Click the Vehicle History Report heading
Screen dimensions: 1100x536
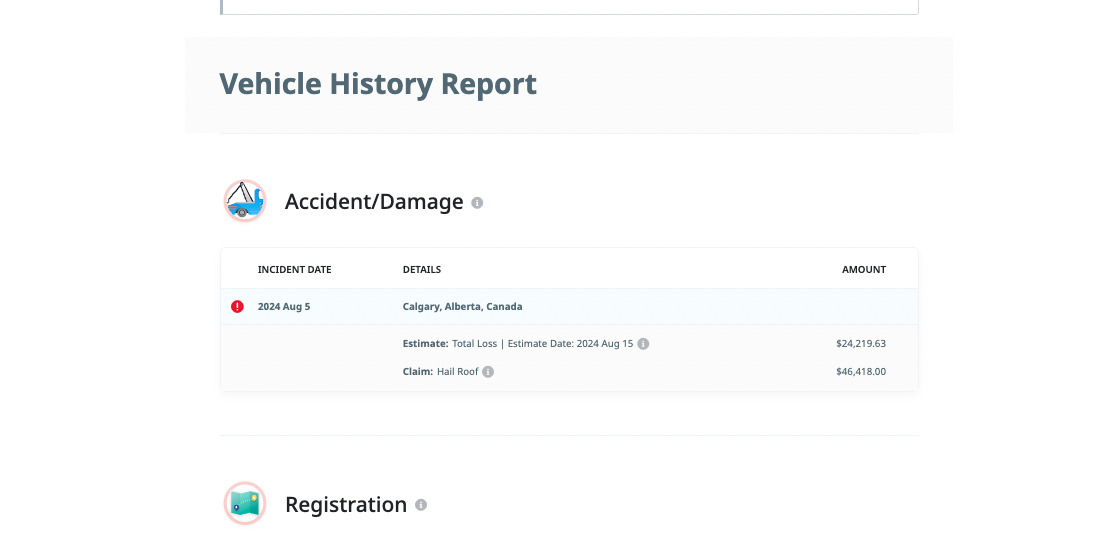[378, 84]
